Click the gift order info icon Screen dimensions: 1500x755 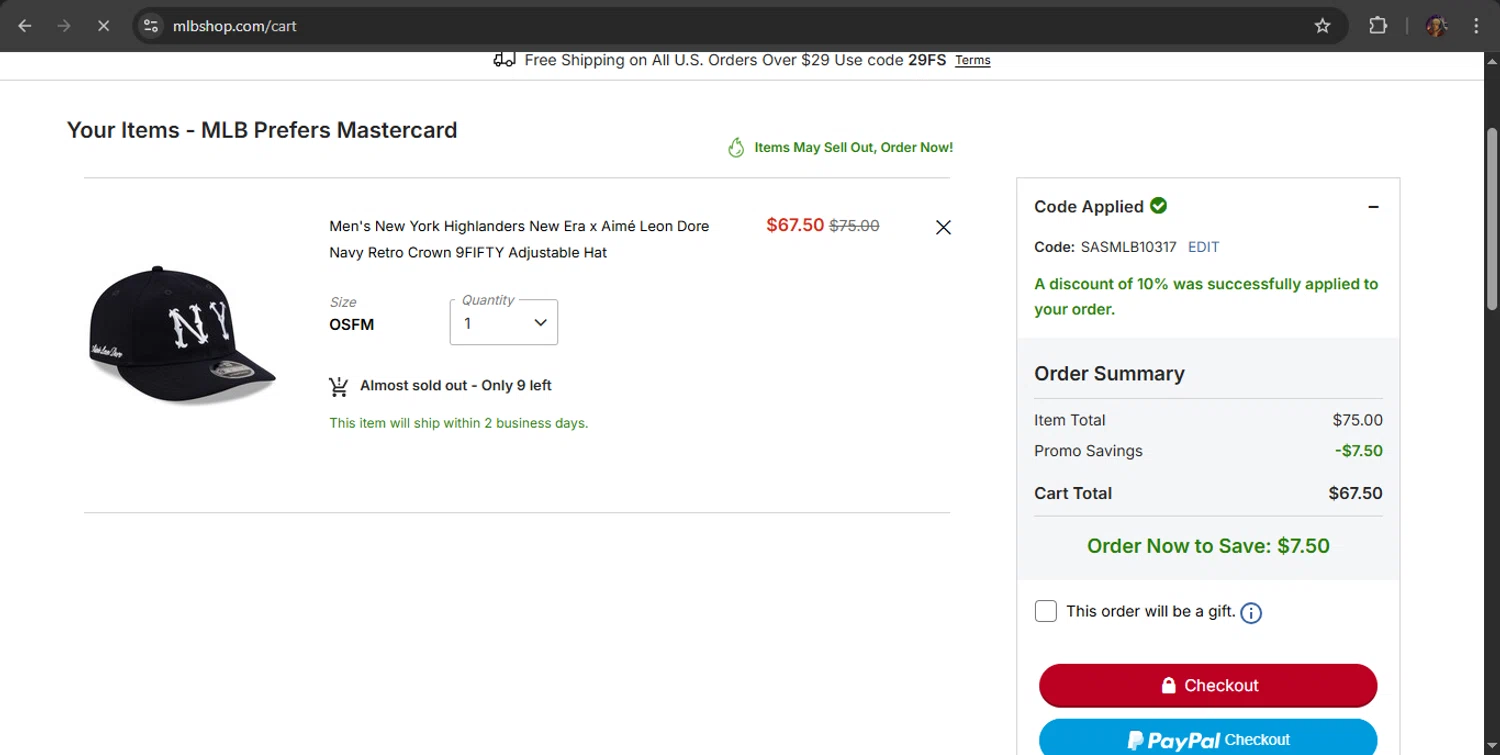[x=1251, y=613]
